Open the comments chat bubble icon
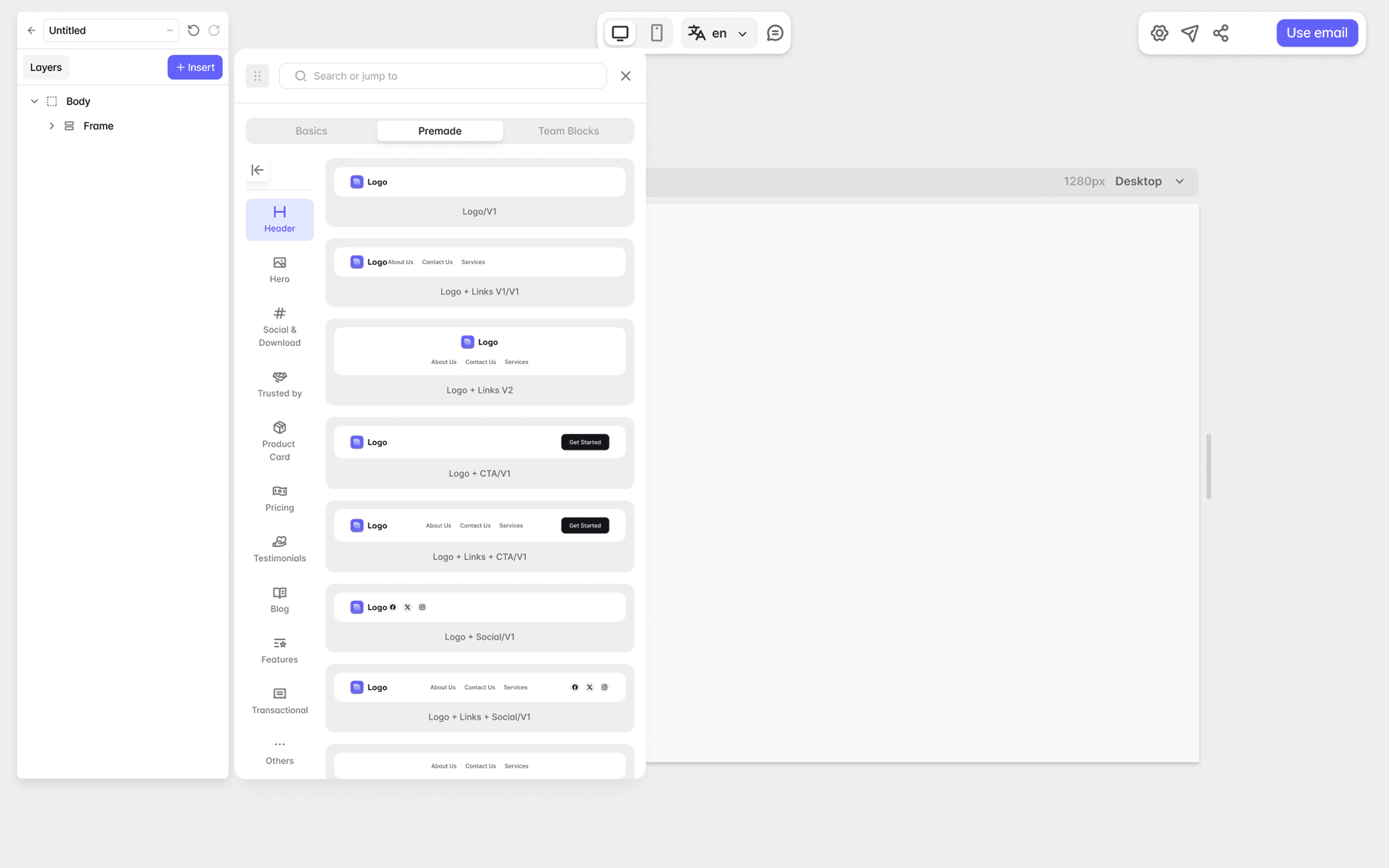 tap(775, 33)
